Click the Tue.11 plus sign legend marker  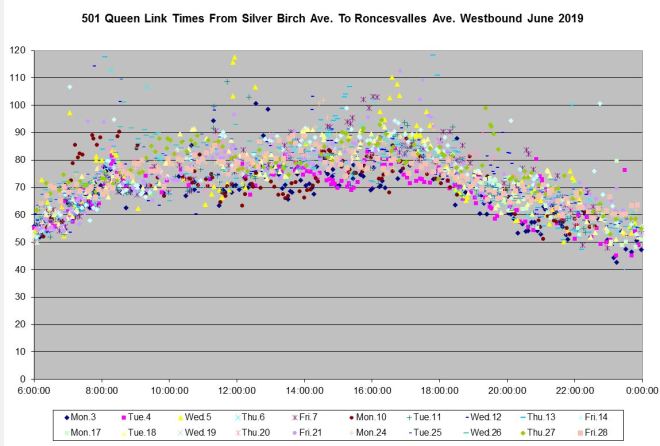[408, 417]
